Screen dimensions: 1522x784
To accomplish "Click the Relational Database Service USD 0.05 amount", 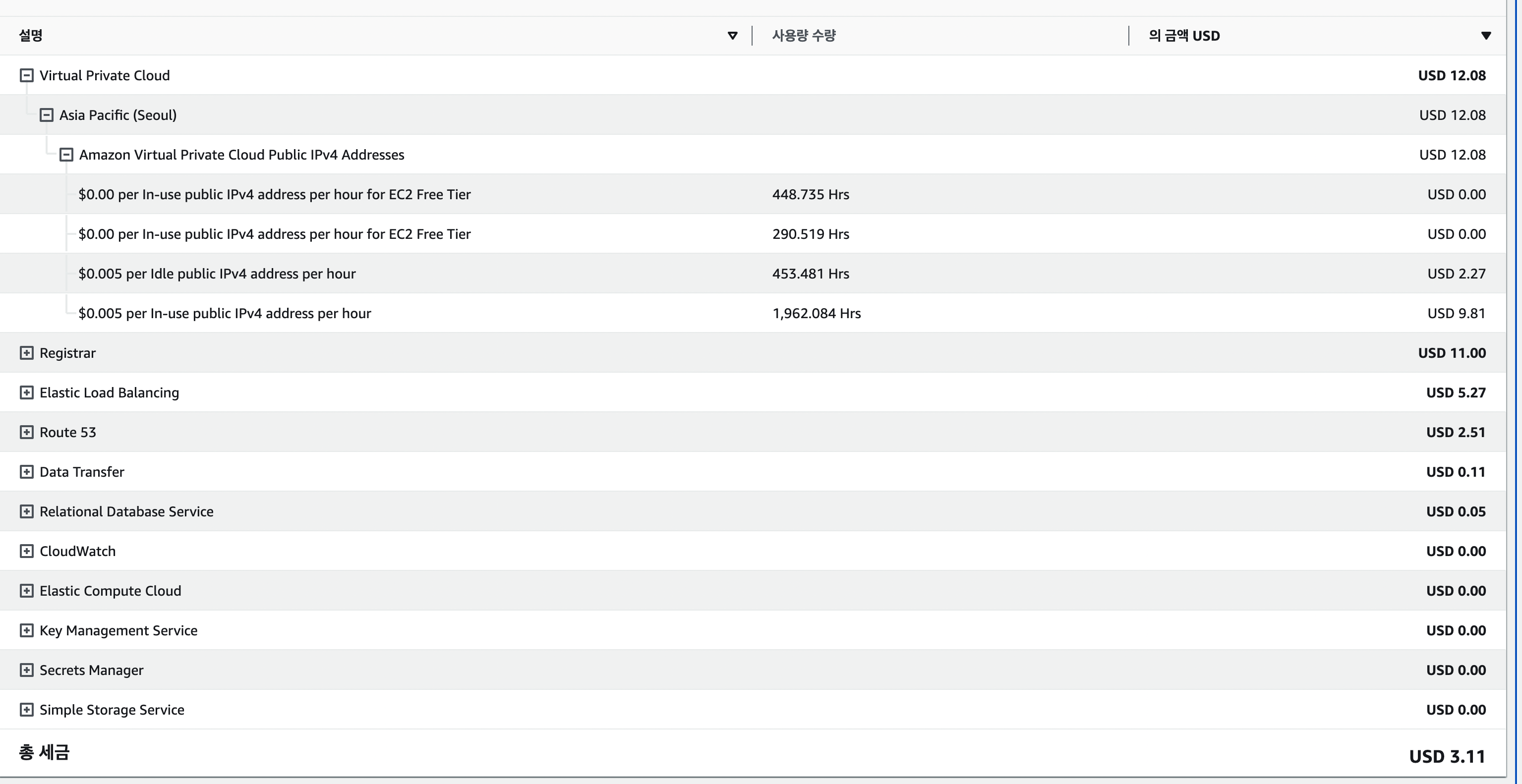I will (1456, 511).
